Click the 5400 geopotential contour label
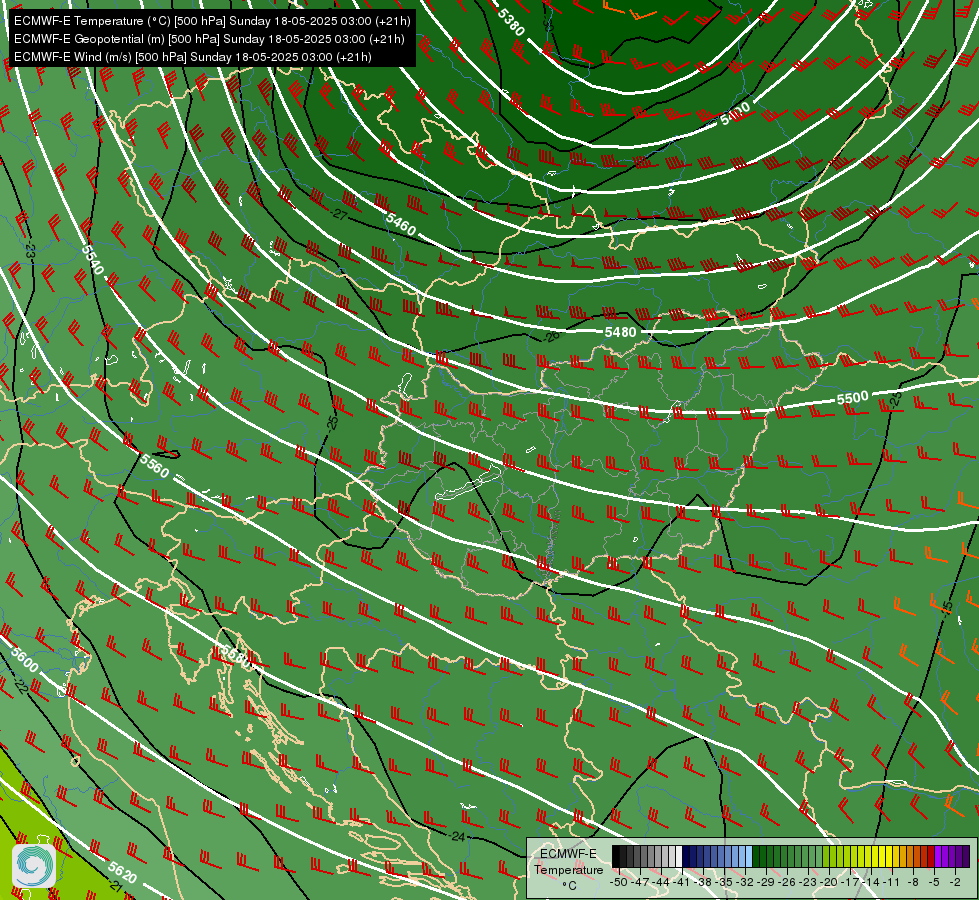The image size is (979, 900). click(x=735, y=114)
